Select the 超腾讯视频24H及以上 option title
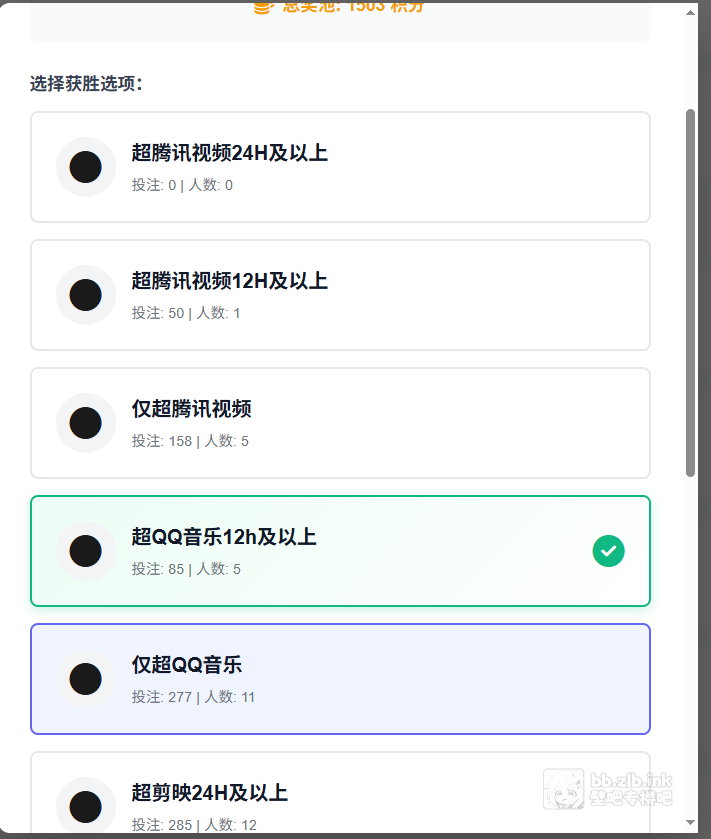Screen dimensions: 711x839 click(x=229, y=153)
